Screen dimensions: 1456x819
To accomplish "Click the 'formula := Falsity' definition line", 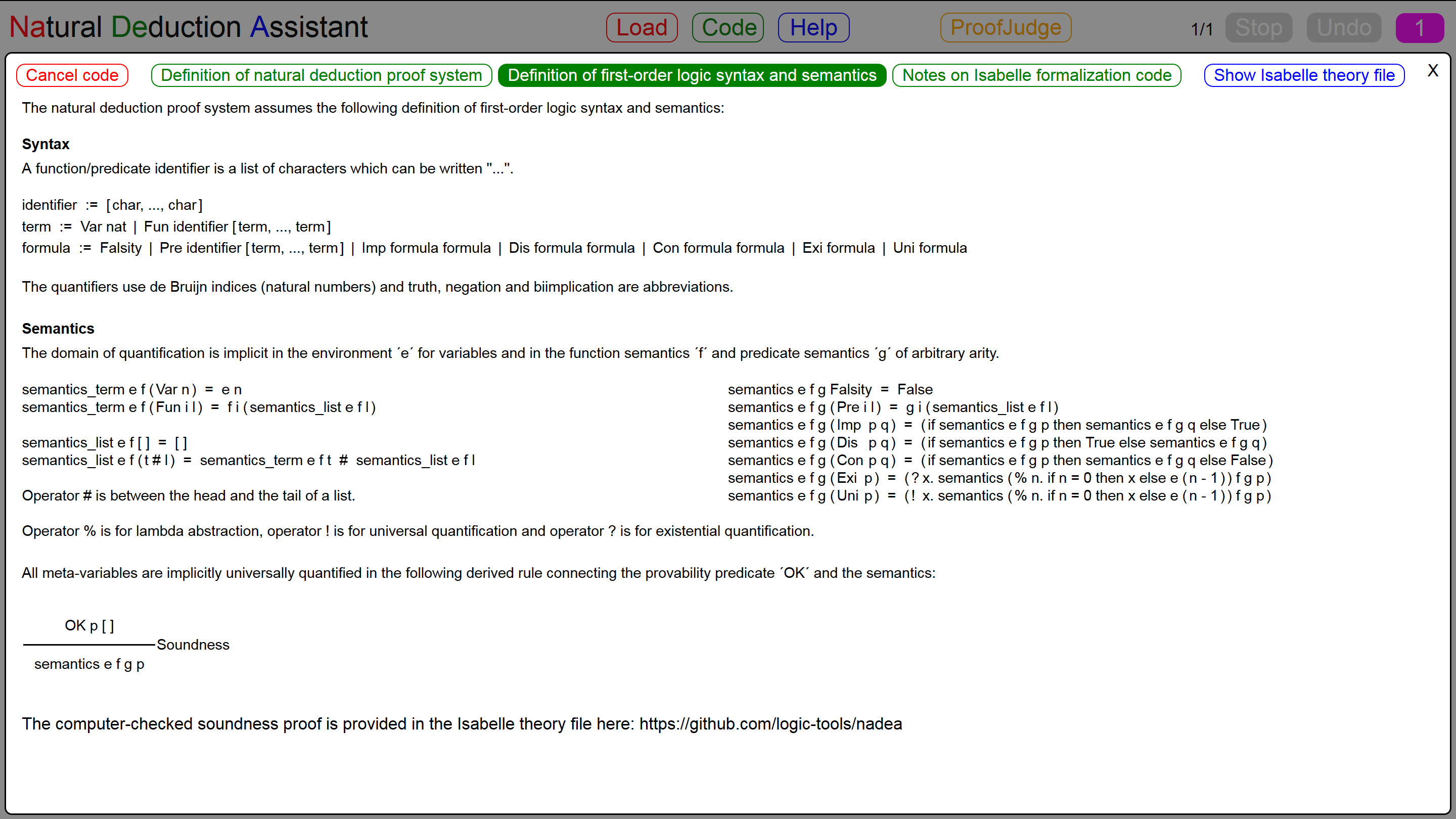I will pos(494,248).
